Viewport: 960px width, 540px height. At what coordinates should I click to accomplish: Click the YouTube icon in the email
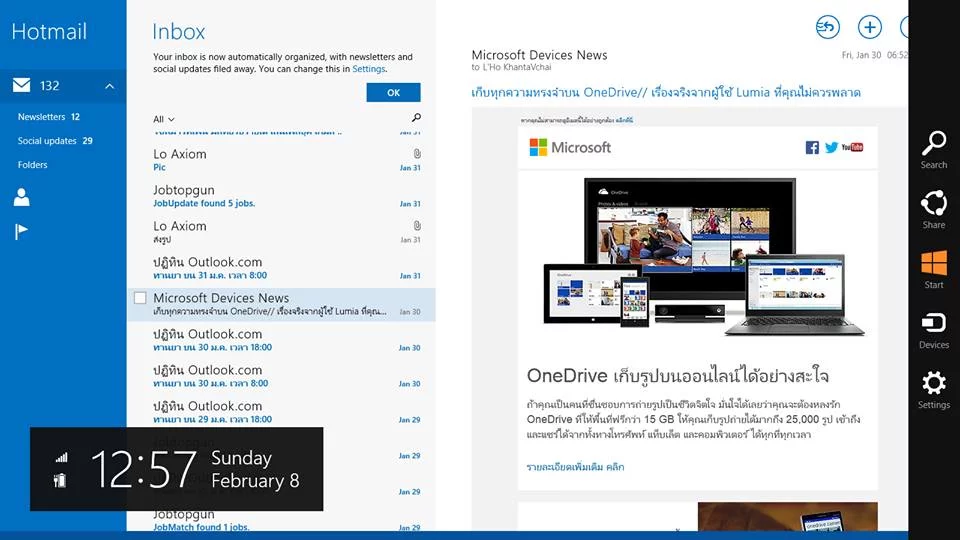(x=852, y=147)
